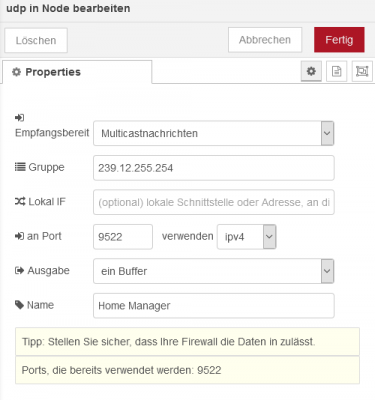This screenshot has width=375, height=400.
Task: Focus the Gruppe address field
Action: [x=214, y=168]
